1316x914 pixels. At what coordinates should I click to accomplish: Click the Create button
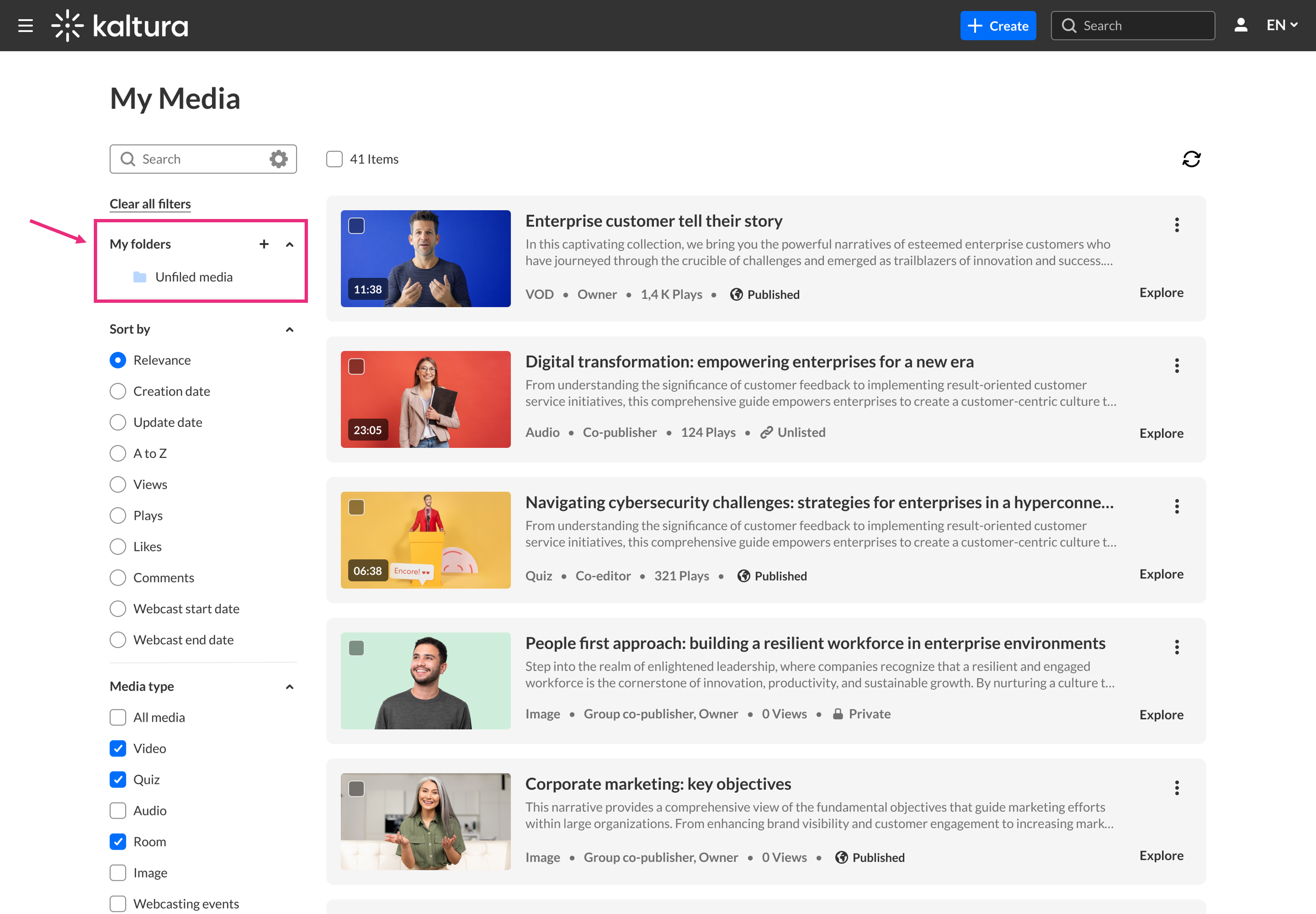click(x=998, y=26)
